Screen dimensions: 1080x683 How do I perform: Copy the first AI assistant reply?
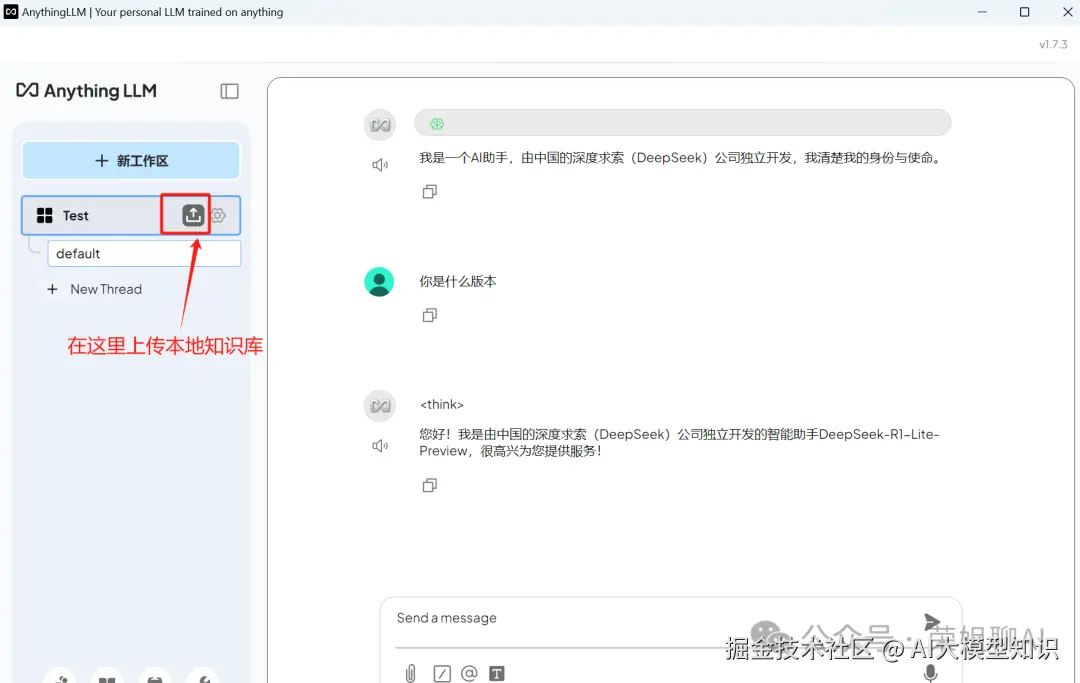429,191
